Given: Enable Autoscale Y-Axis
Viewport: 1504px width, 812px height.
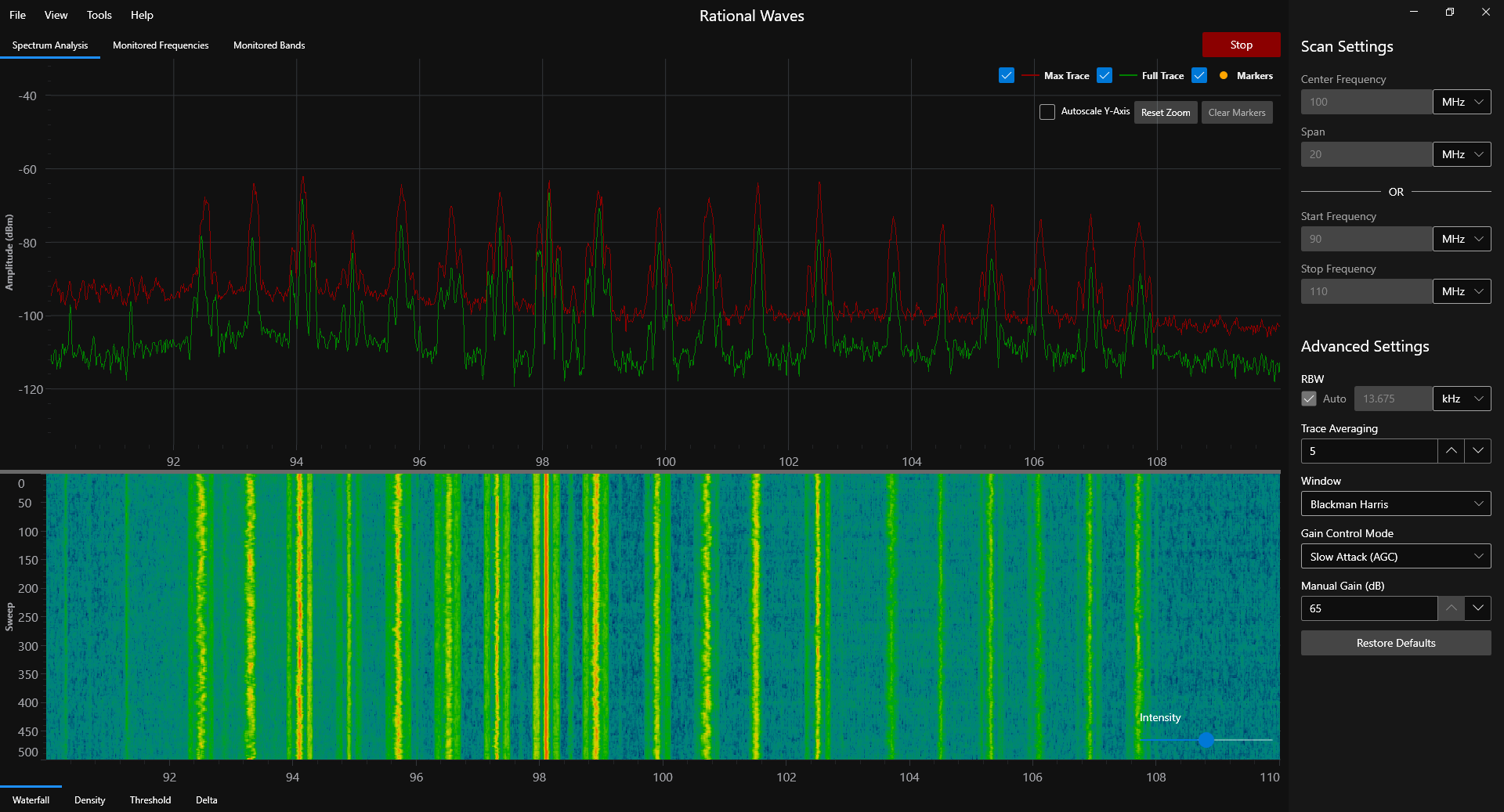Looking at the screenshot, I should click(1047, 112).
